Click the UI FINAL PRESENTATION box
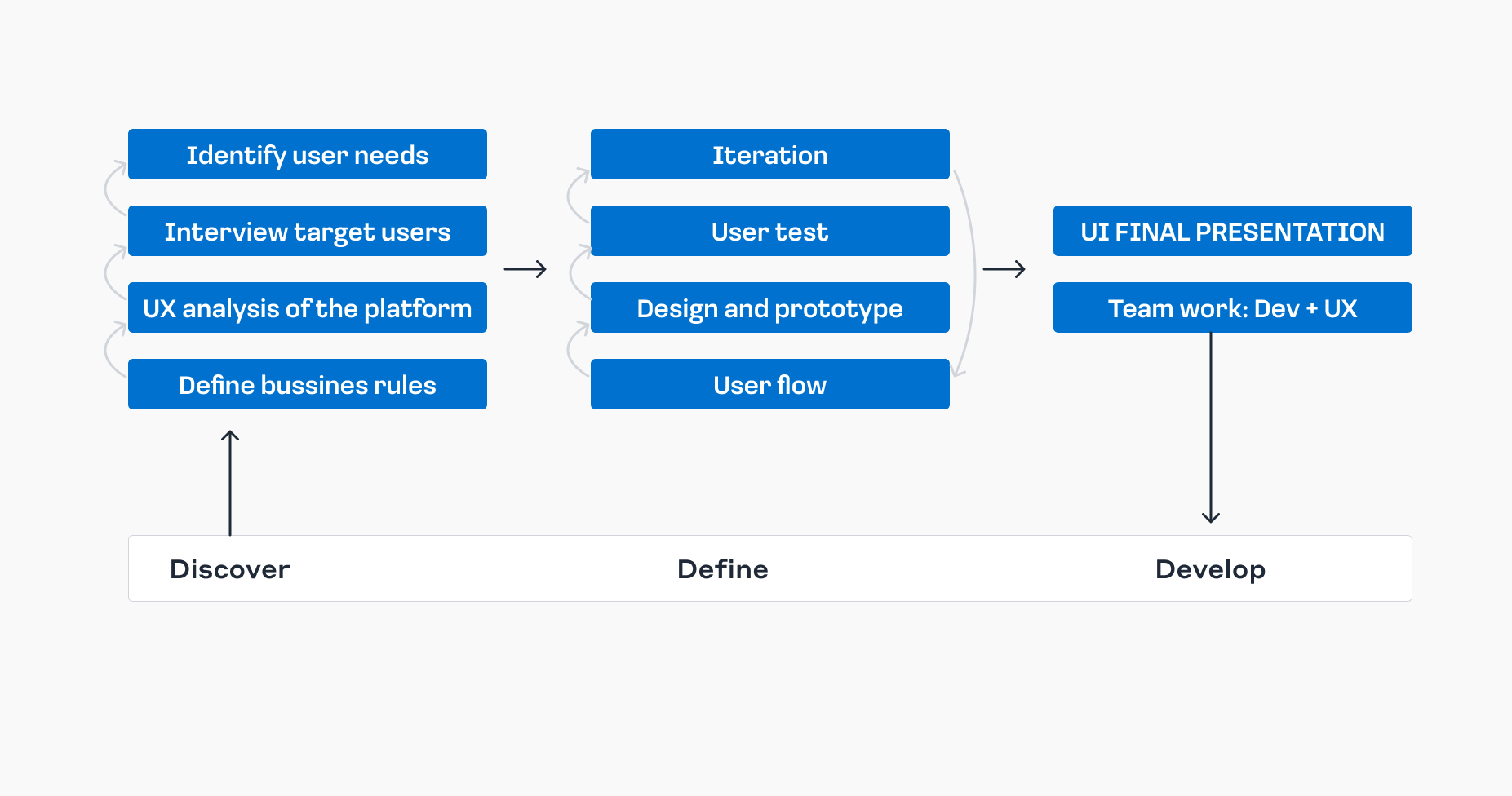 coord(1232,231)
